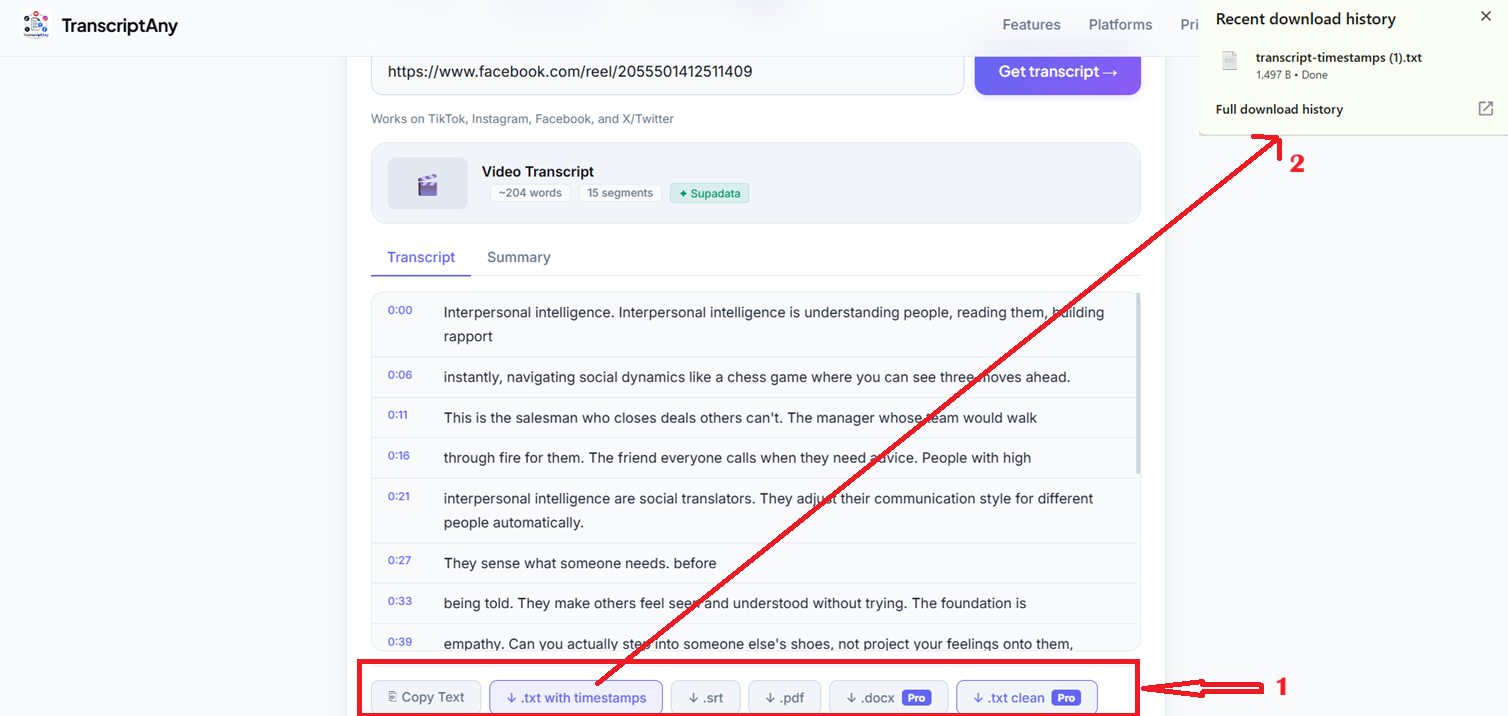The image size is (1508, 716).
Task: Click the 0:27 timestamp
Action: pos(400,560)
